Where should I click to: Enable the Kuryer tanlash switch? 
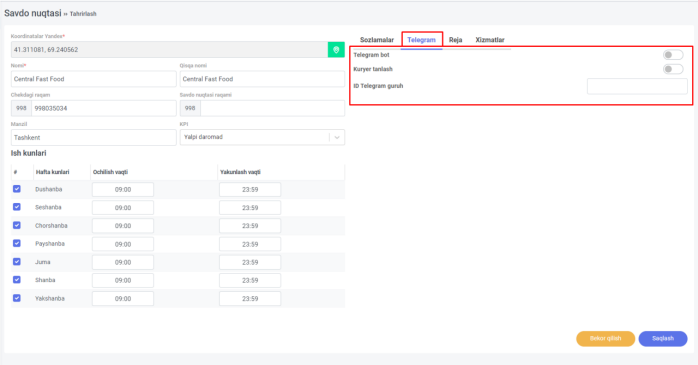tap(673, 69)
